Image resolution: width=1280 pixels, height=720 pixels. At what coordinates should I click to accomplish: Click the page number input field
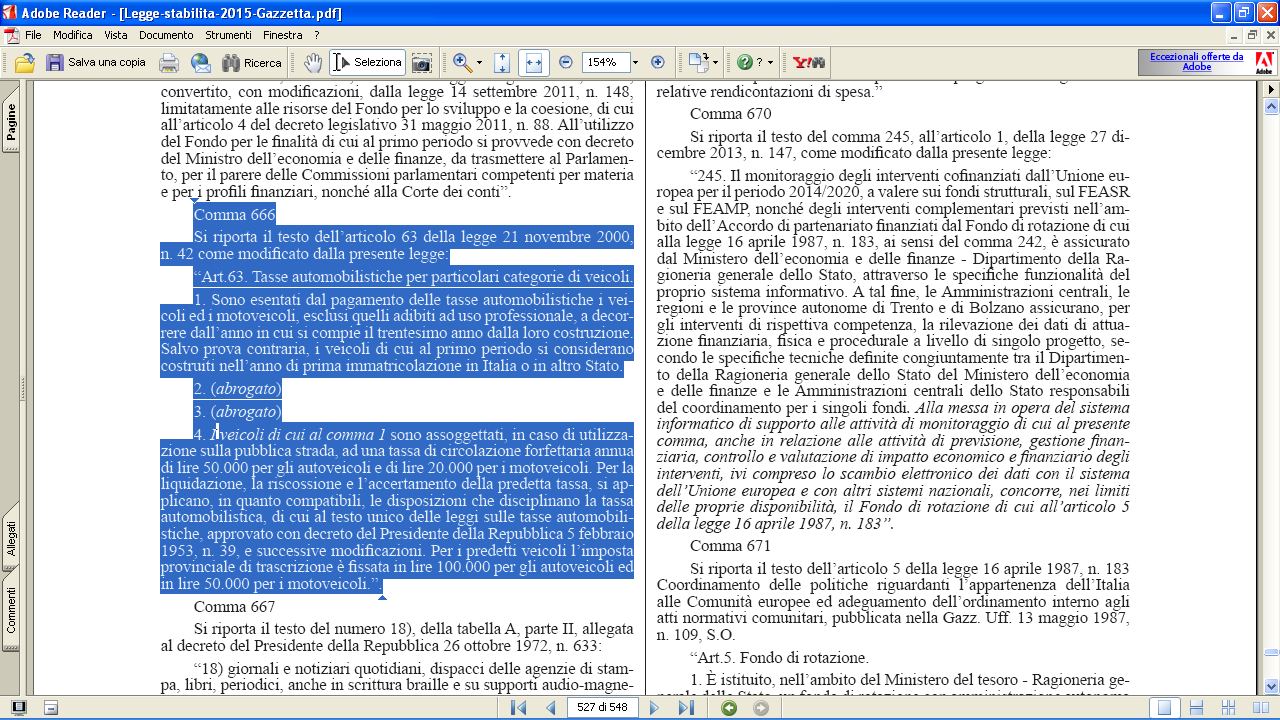point(603,708)
